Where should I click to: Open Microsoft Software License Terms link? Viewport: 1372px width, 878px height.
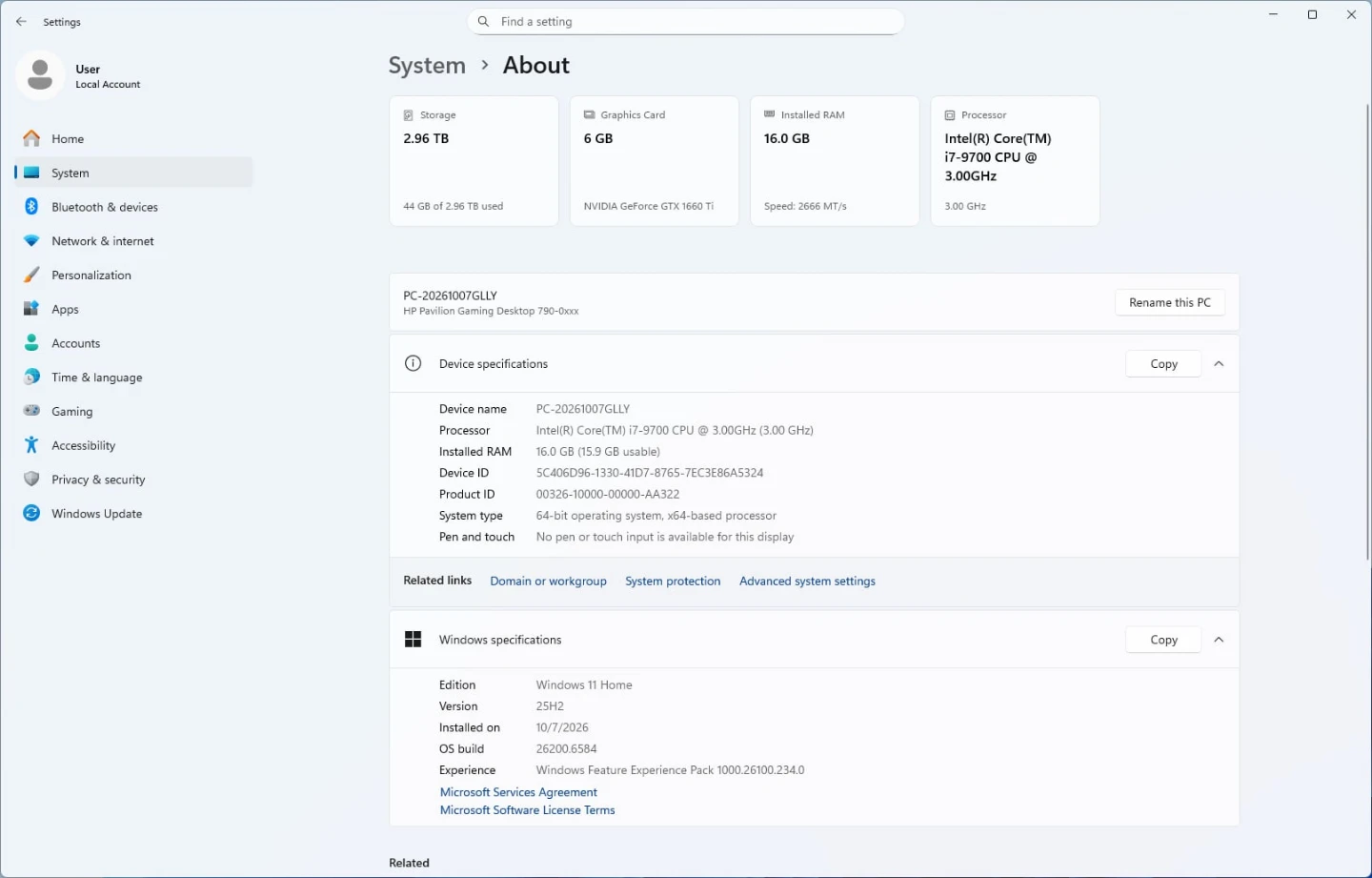coord(527,810)
